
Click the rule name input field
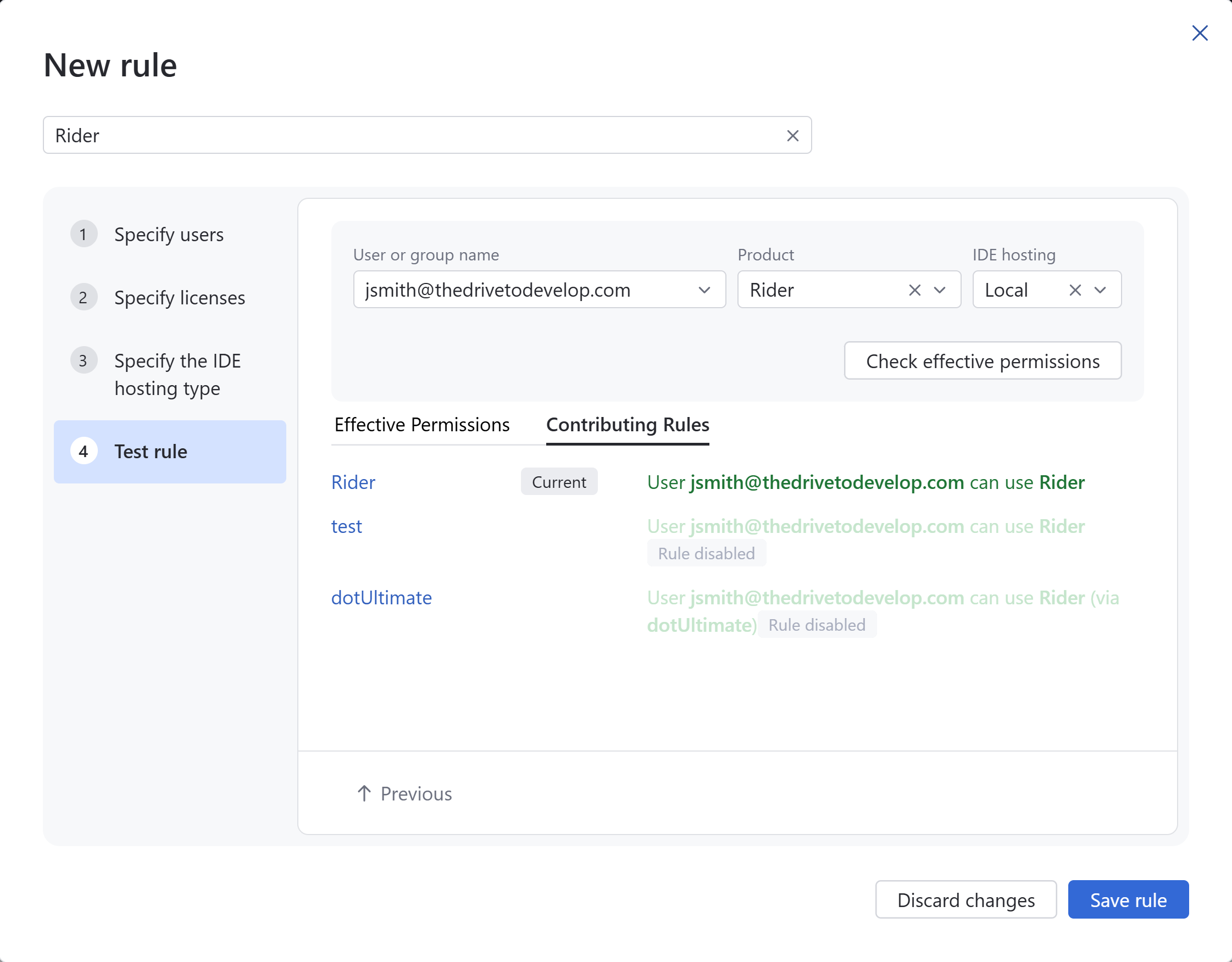[427, 135]
